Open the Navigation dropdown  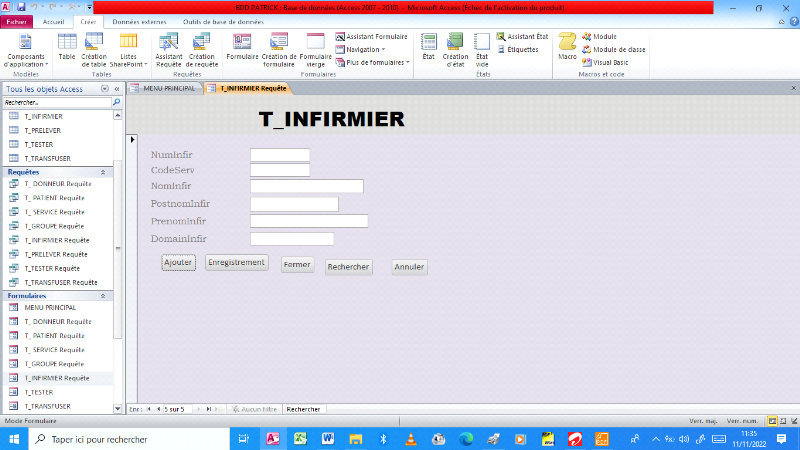pyautogui.click(x=360, y=49)
